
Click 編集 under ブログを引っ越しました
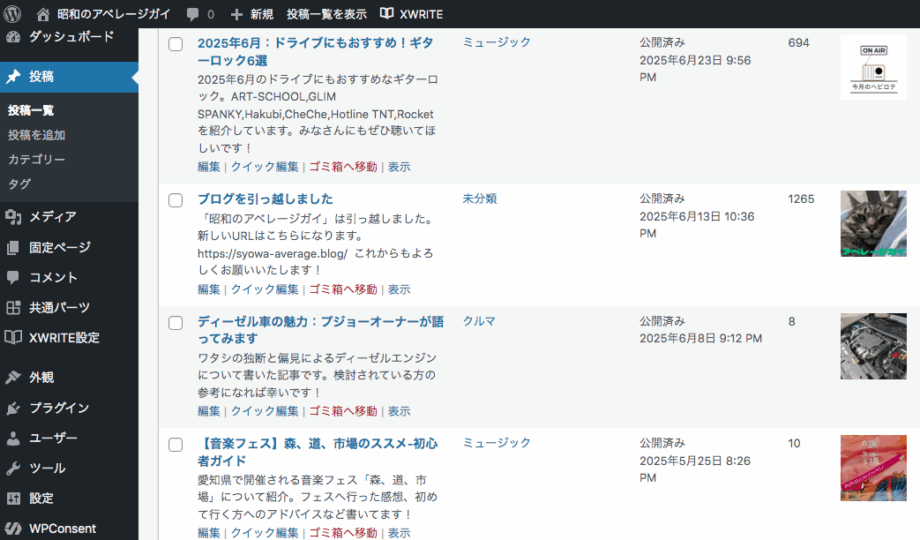tap(208, 289)
